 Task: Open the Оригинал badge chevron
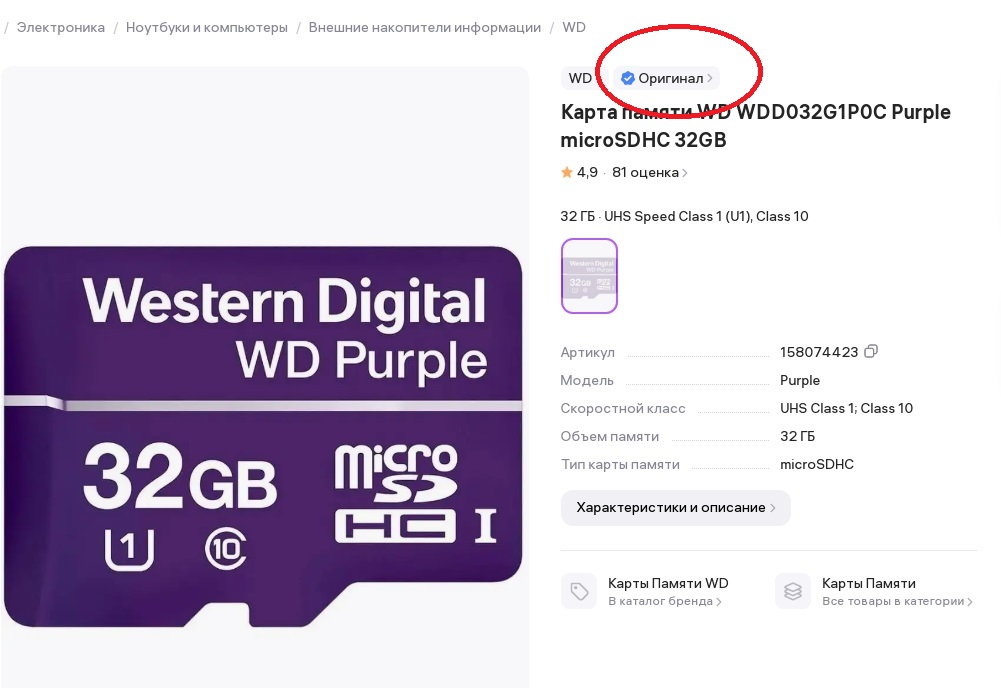[x=710, y=78]
